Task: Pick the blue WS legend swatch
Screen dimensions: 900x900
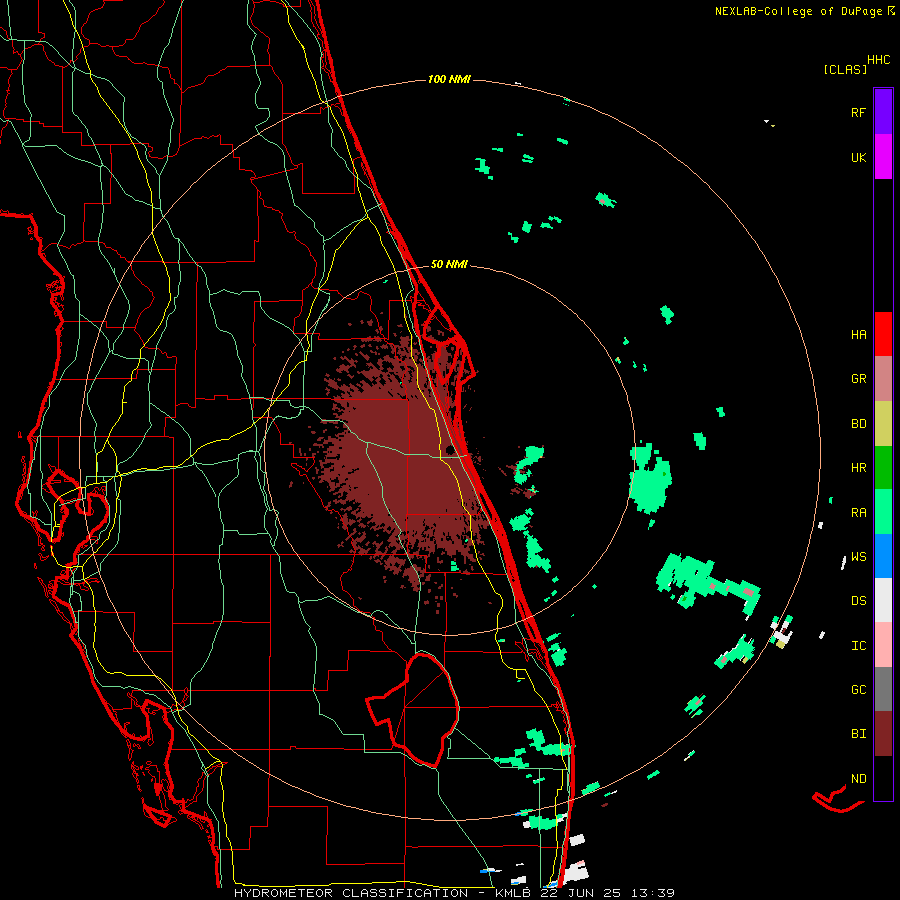Action: tap(883, 556)
